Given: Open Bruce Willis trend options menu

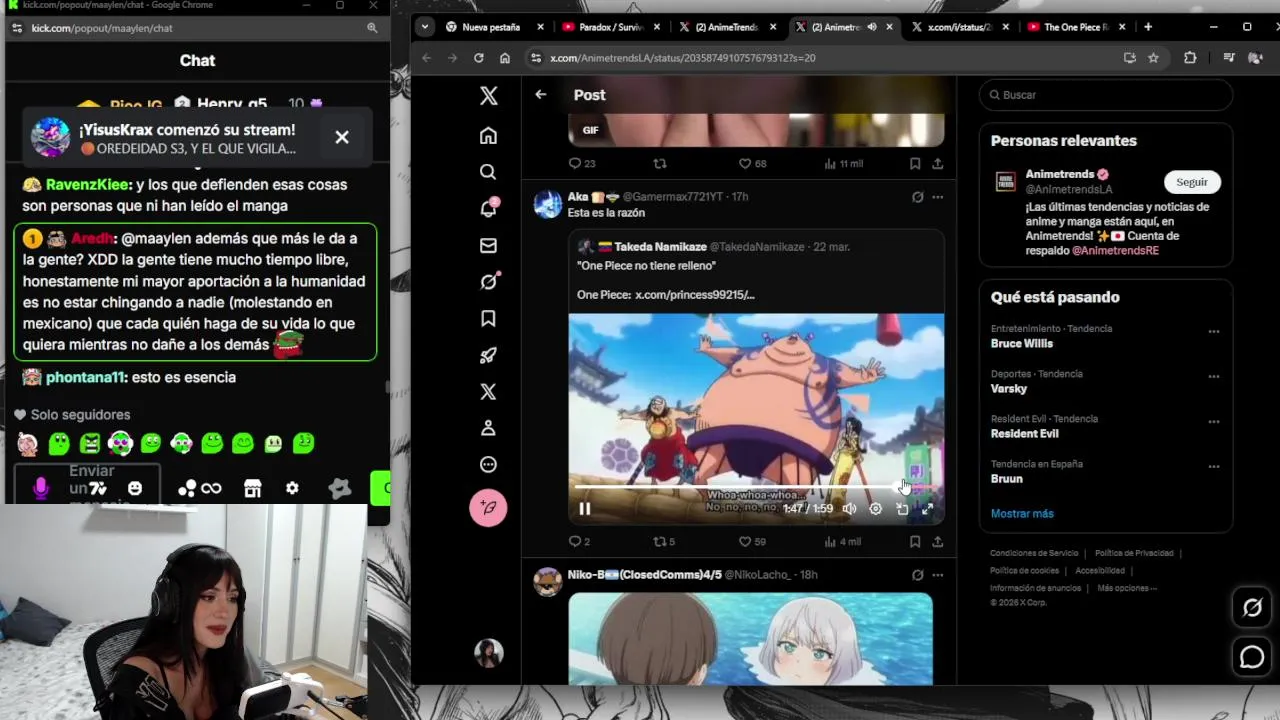Looking at the screenshot, I should pyautogui.click(x=1213, y=331).
